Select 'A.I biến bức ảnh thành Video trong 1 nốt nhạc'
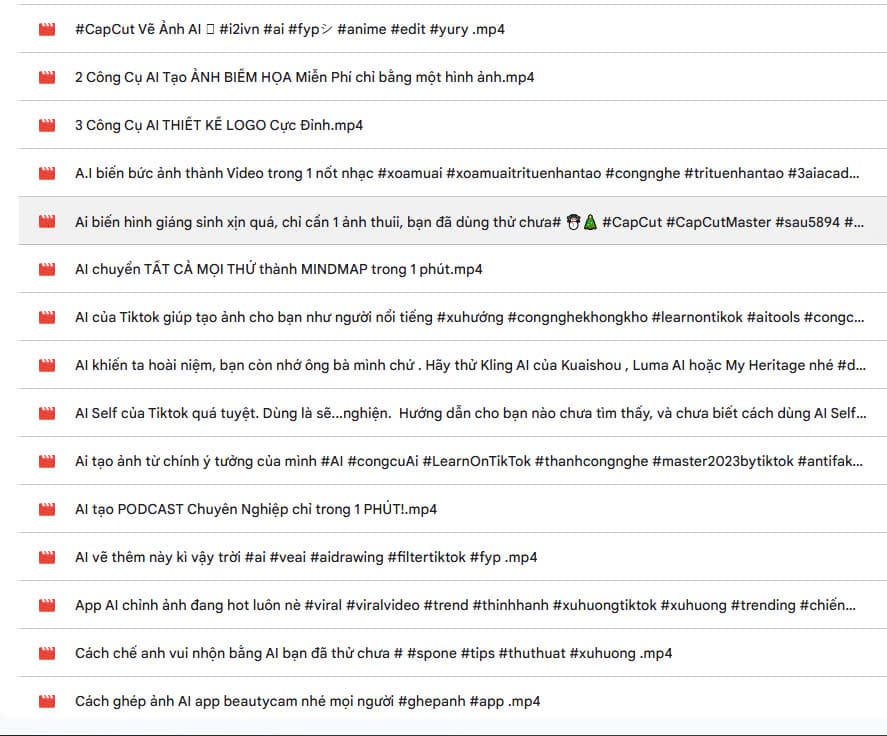The height and width of the screenshot is (736, 887). click(x=467, y=173)
